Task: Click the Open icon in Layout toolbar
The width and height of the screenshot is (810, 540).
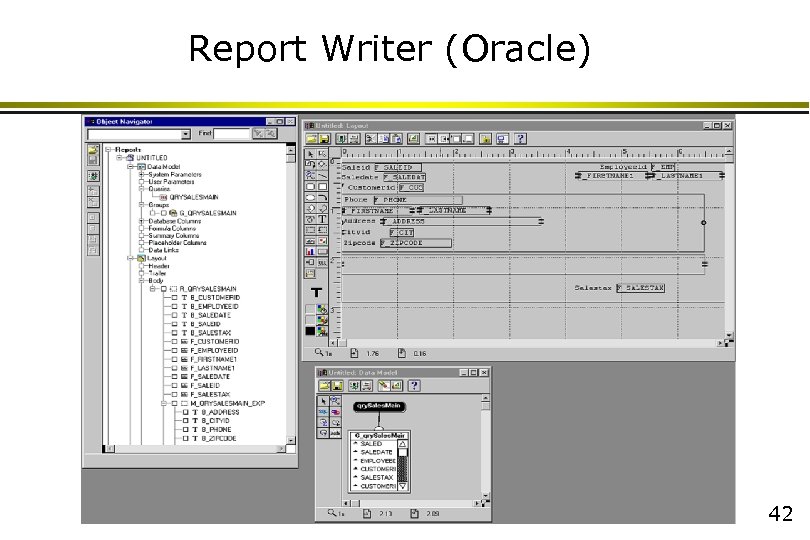Action: tap(311, 138)
